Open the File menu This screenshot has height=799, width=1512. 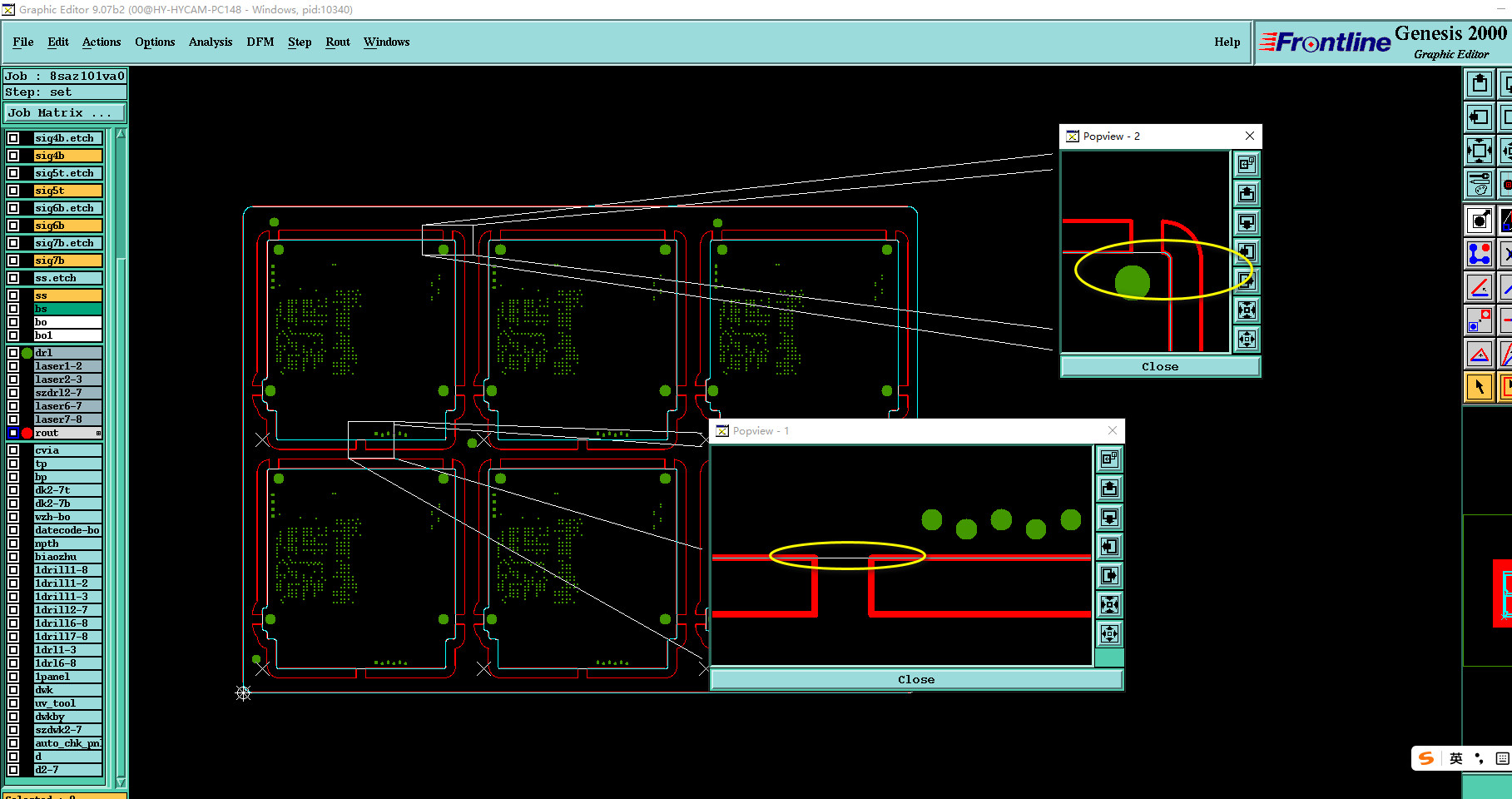click(23, 42)
